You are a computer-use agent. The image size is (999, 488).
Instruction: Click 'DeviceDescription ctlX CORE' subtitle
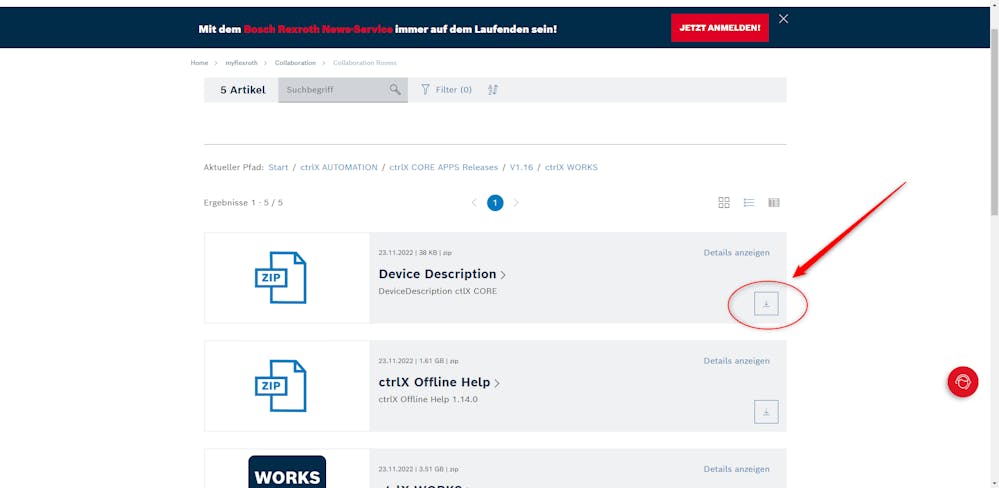point(438,292)
